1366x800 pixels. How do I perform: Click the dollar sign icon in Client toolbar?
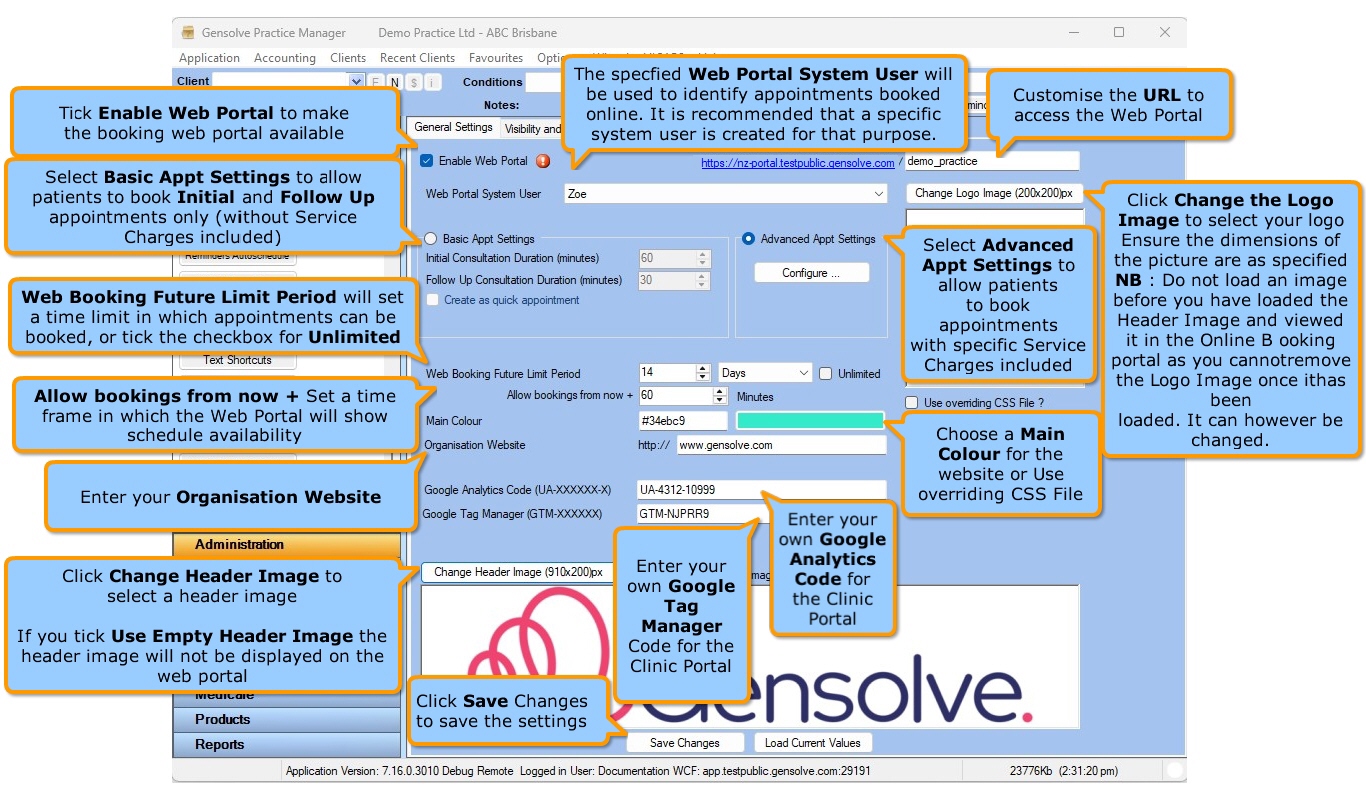click(x=414, y=82)
